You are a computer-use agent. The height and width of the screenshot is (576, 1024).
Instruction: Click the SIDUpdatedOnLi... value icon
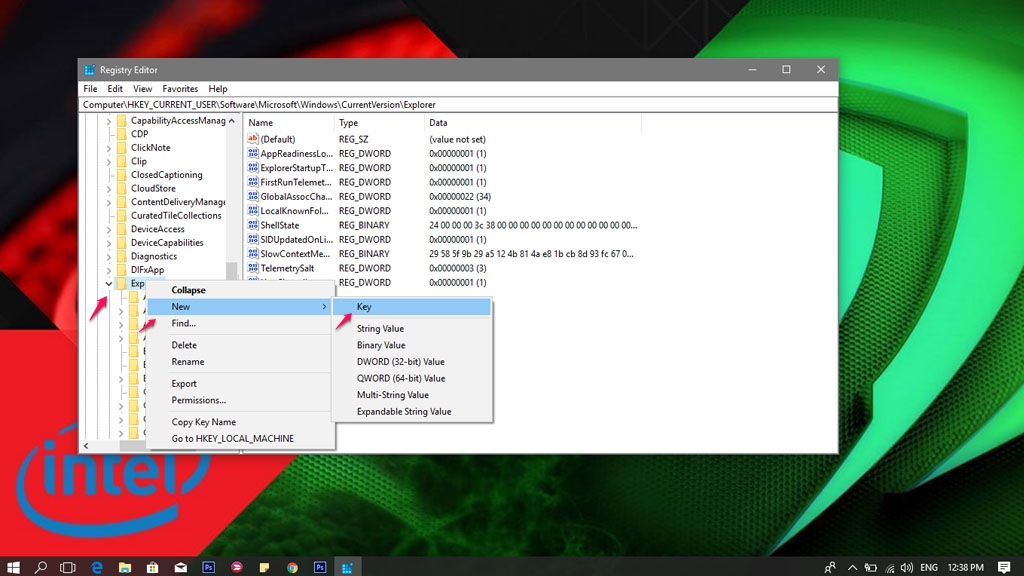point(253,239)
